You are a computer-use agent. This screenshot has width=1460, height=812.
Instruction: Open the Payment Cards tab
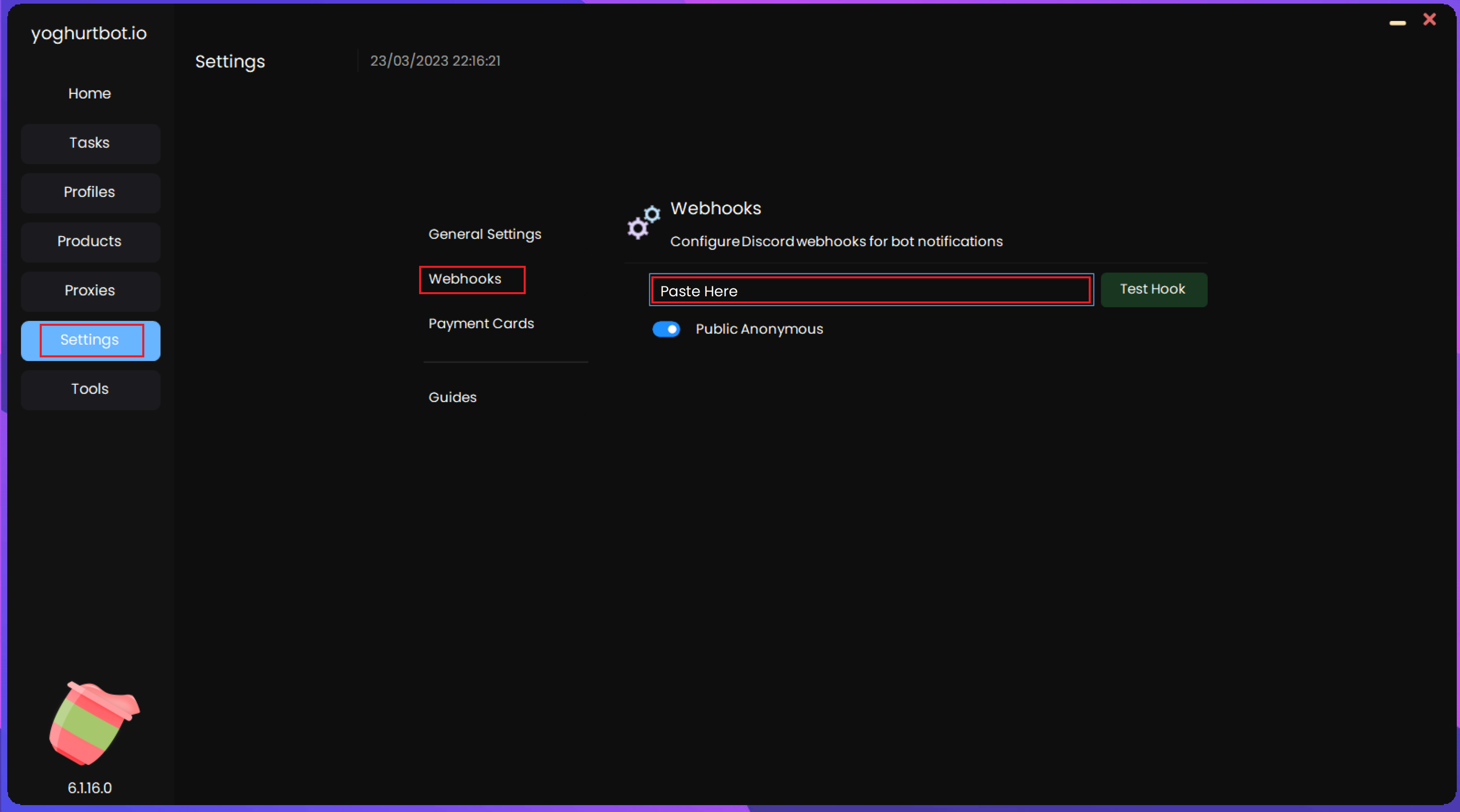[x=481, y=324]
